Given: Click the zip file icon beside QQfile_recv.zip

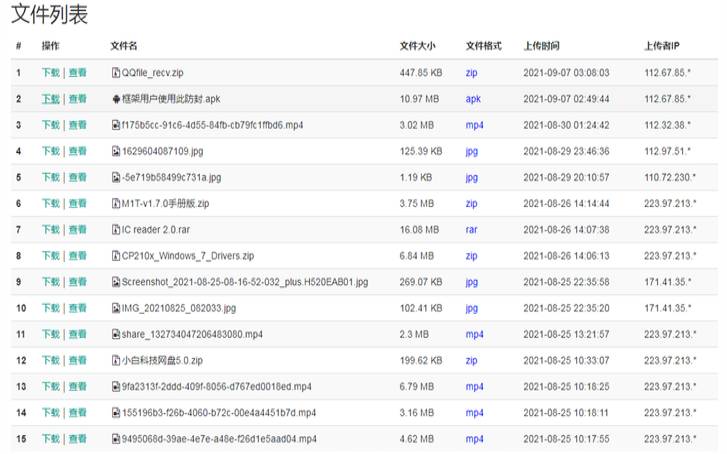Looking at the screenshot, I should coord(116,72).
